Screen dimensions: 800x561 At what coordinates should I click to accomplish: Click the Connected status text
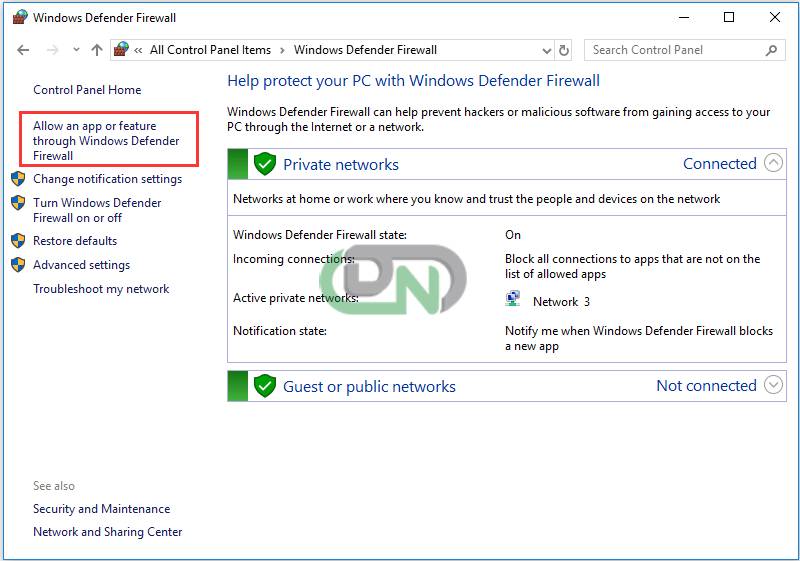click(719, 164)
